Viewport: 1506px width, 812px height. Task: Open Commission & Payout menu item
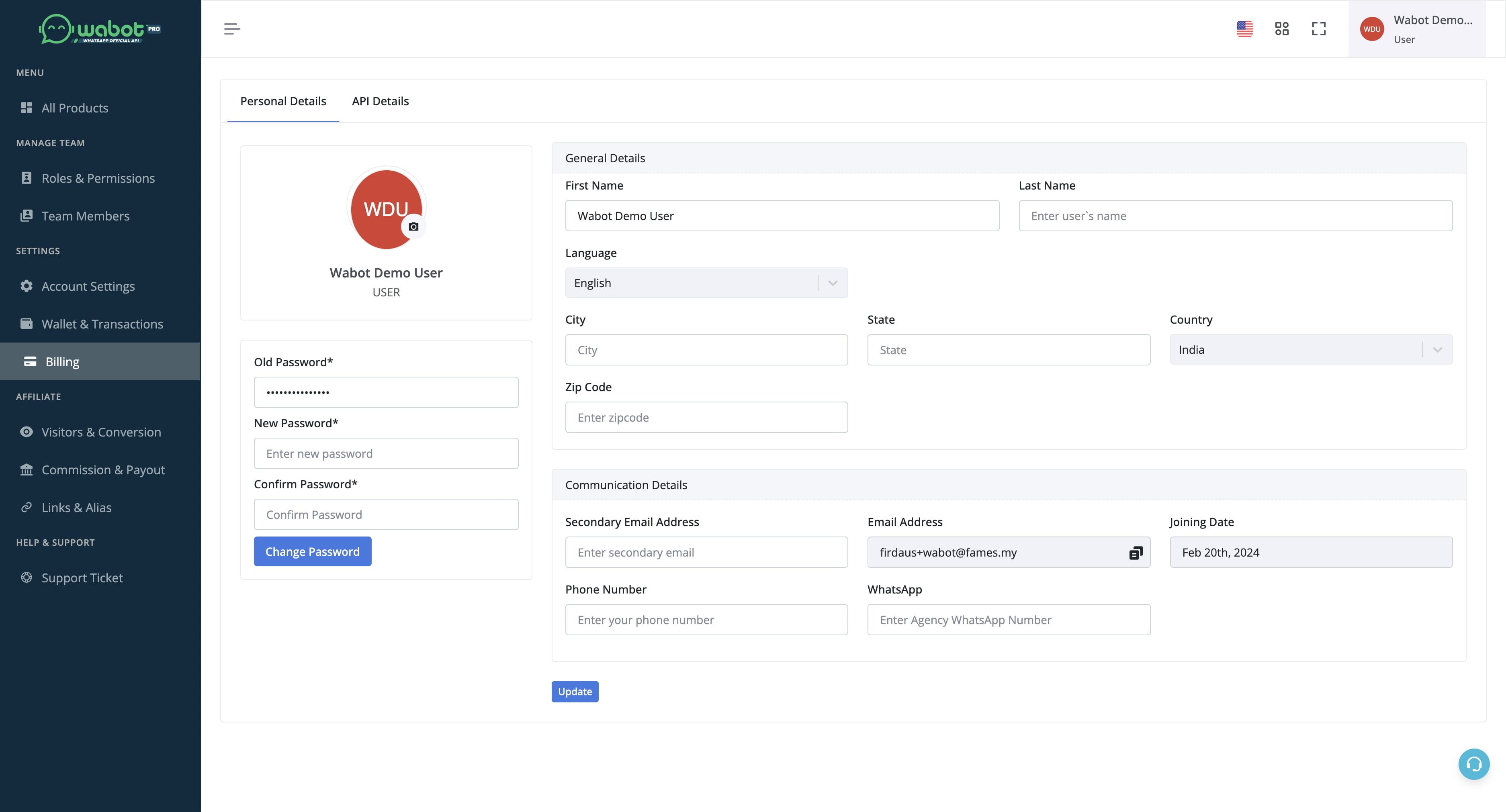pyautogui.click(x=100, y=470)
